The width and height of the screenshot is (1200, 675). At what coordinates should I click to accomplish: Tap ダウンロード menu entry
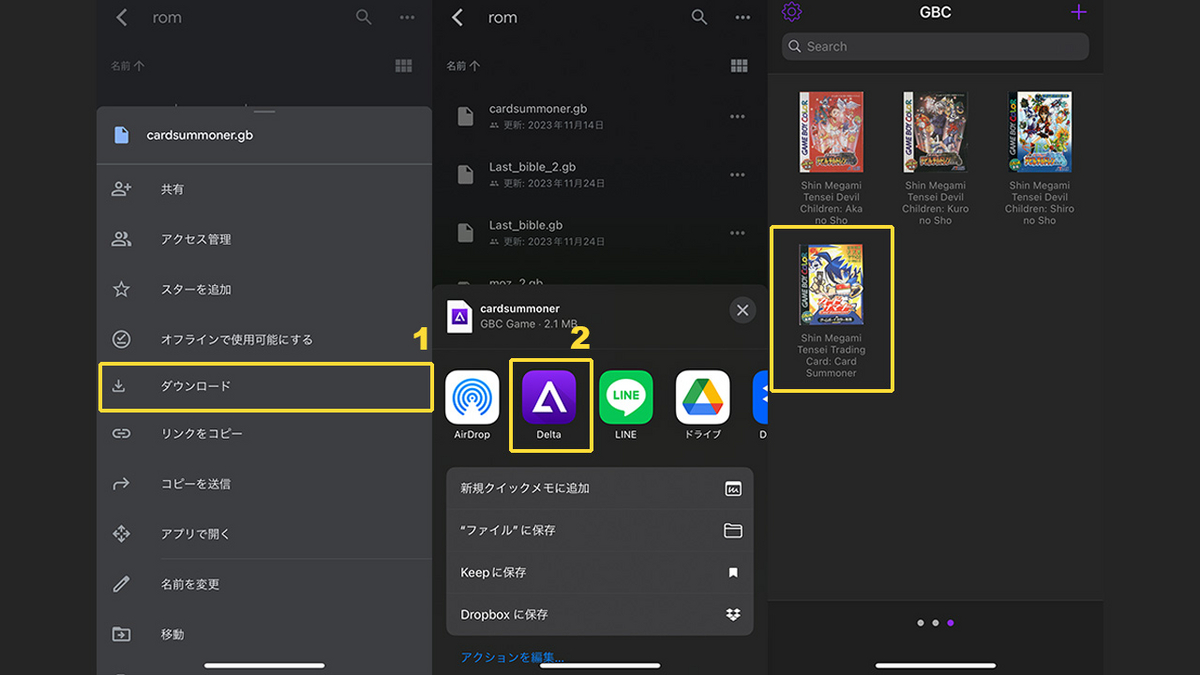coord(265,386)
